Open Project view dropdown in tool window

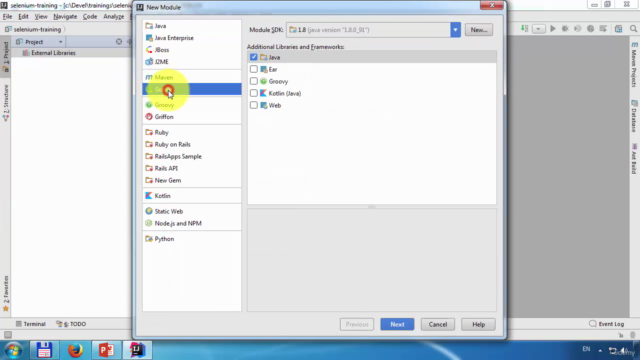(60, 42)
